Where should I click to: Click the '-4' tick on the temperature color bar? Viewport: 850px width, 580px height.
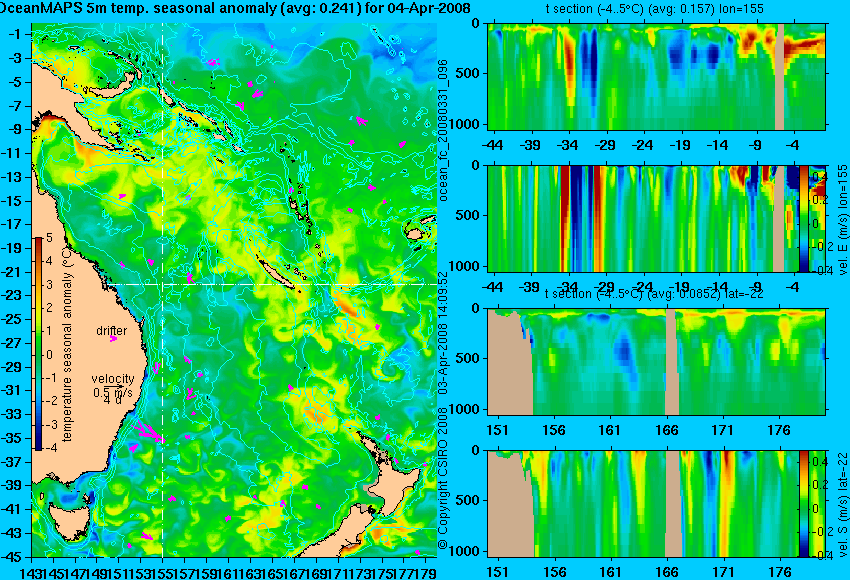click(x=48, y=448)
